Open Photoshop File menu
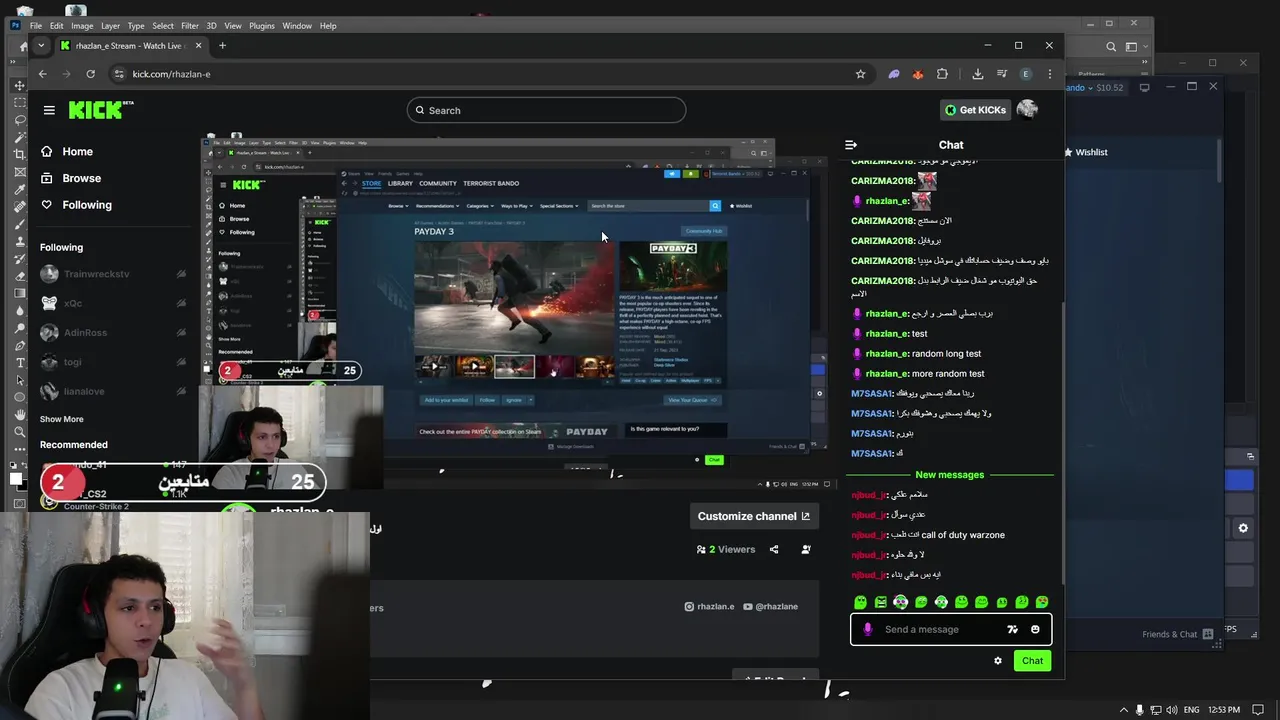This screenshot has width=1280, height=720. coord(35,26)
